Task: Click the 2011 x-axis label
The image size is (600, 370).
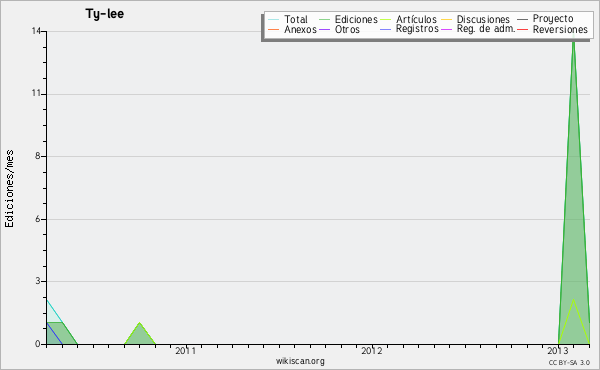Action: pyautogui.click(x=186, y=350)
